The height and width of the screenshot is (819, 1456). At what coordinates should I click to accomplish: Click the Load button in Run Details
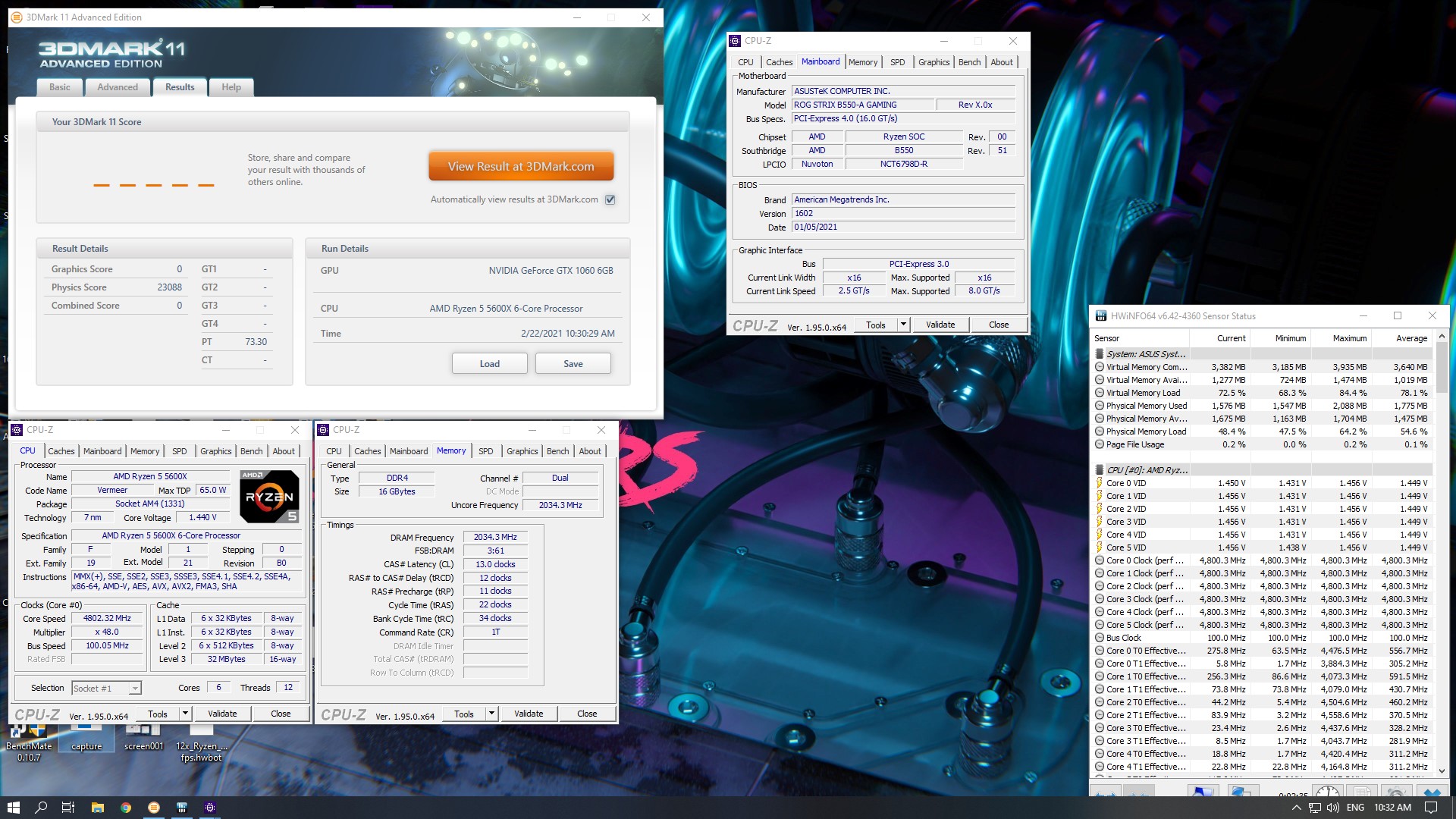coord(490,364)
